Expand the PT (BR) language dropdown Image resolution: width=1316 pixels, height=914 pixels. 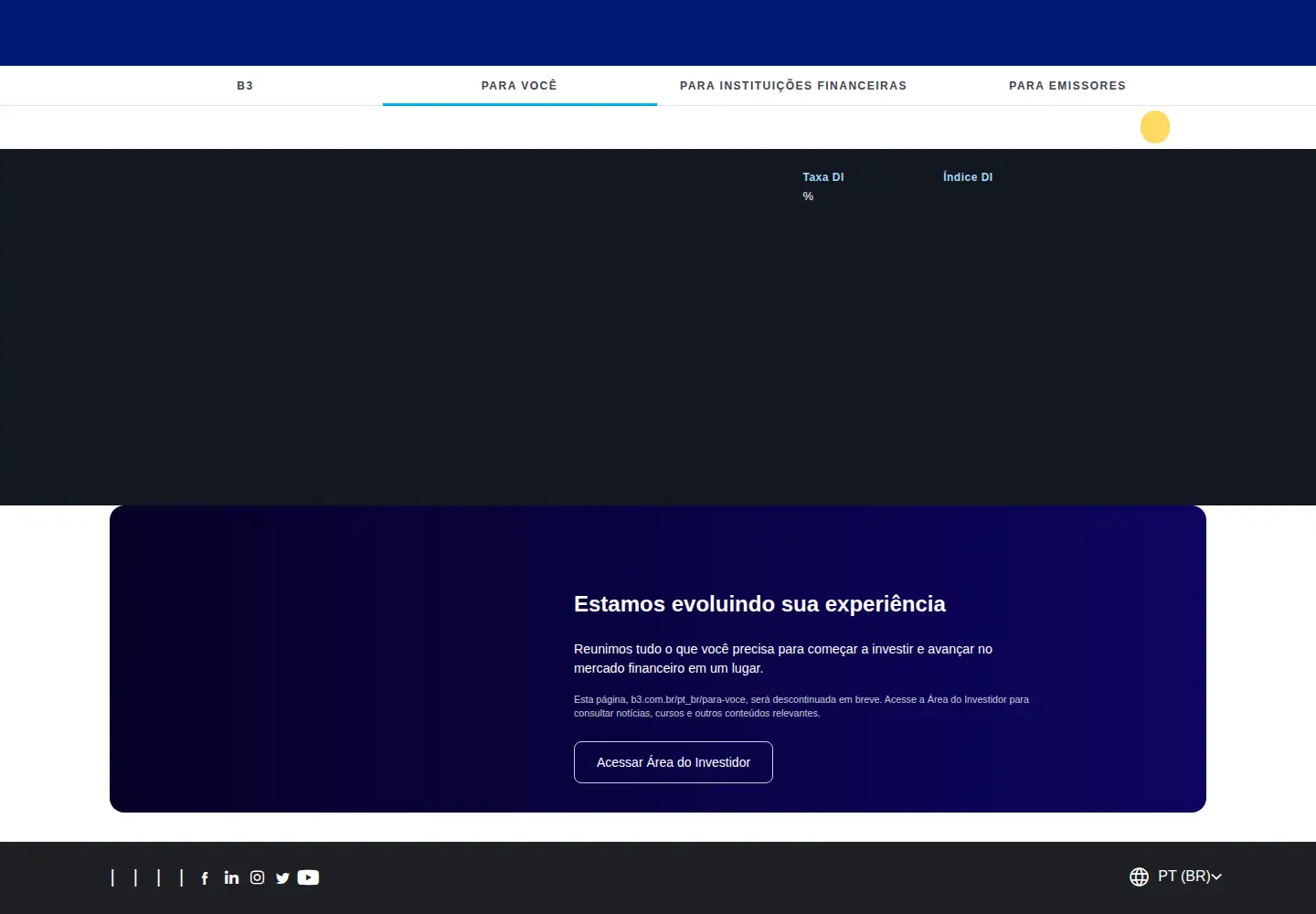click(x=1190, y=877)
